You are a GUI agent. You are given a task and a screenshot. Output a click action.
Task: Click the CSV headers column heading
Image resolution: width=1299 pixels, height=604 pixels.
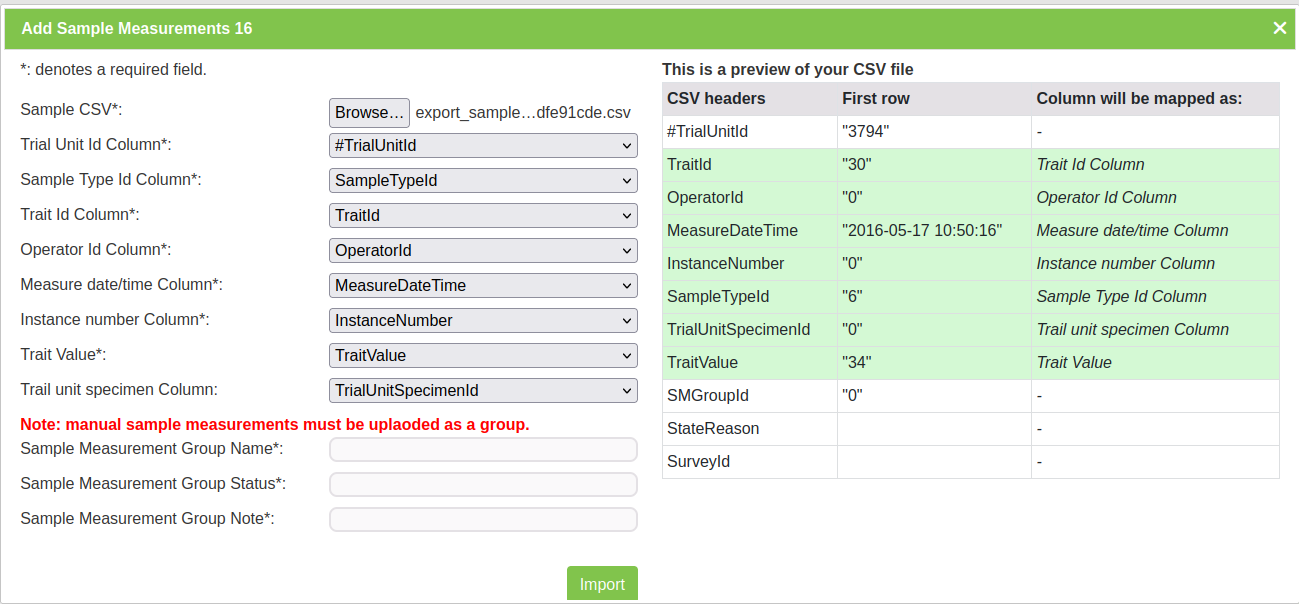pyautogui.click(x=716, y=99)
